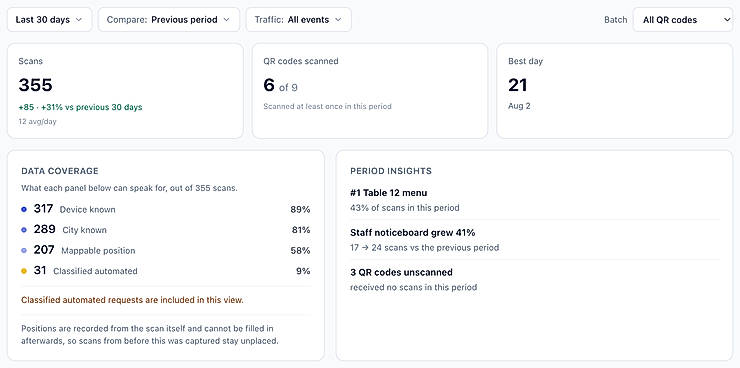Select the #1 Table 12 menu insight

pos(388,192)
